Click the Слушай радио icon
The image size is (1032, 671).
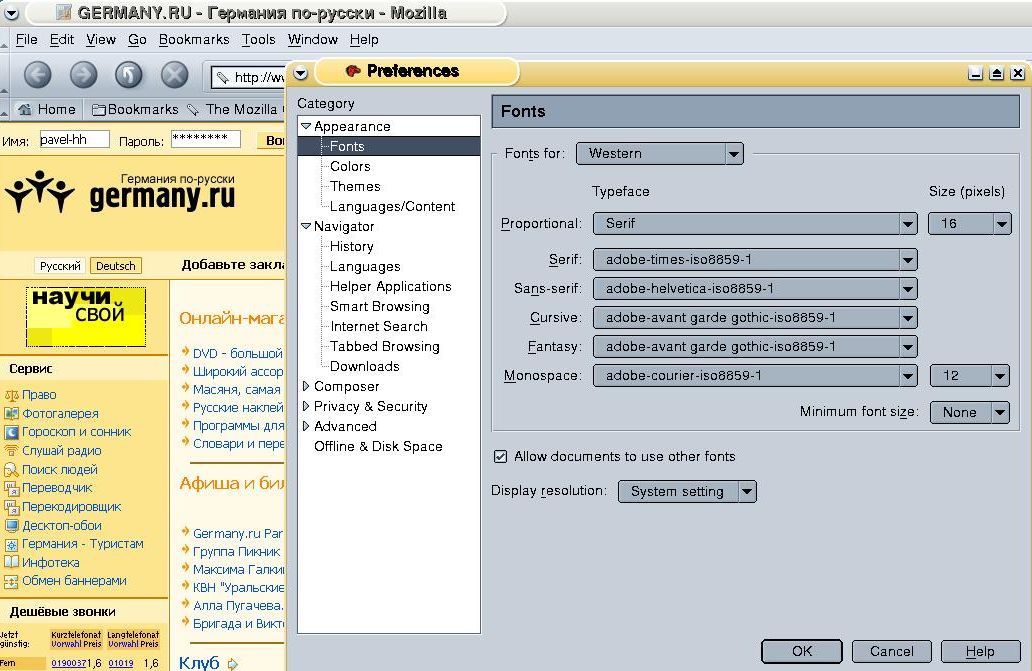(11, 451)
